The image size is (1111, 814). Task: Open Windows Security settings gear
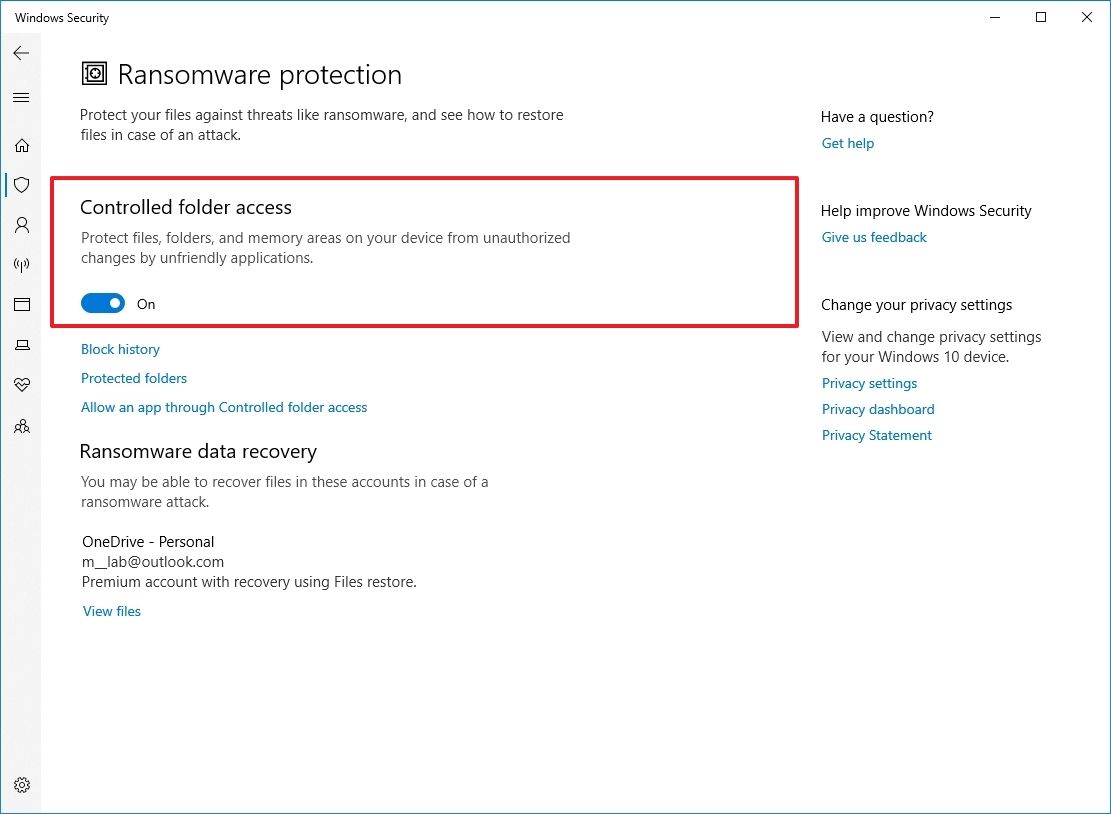pos(22,785)
